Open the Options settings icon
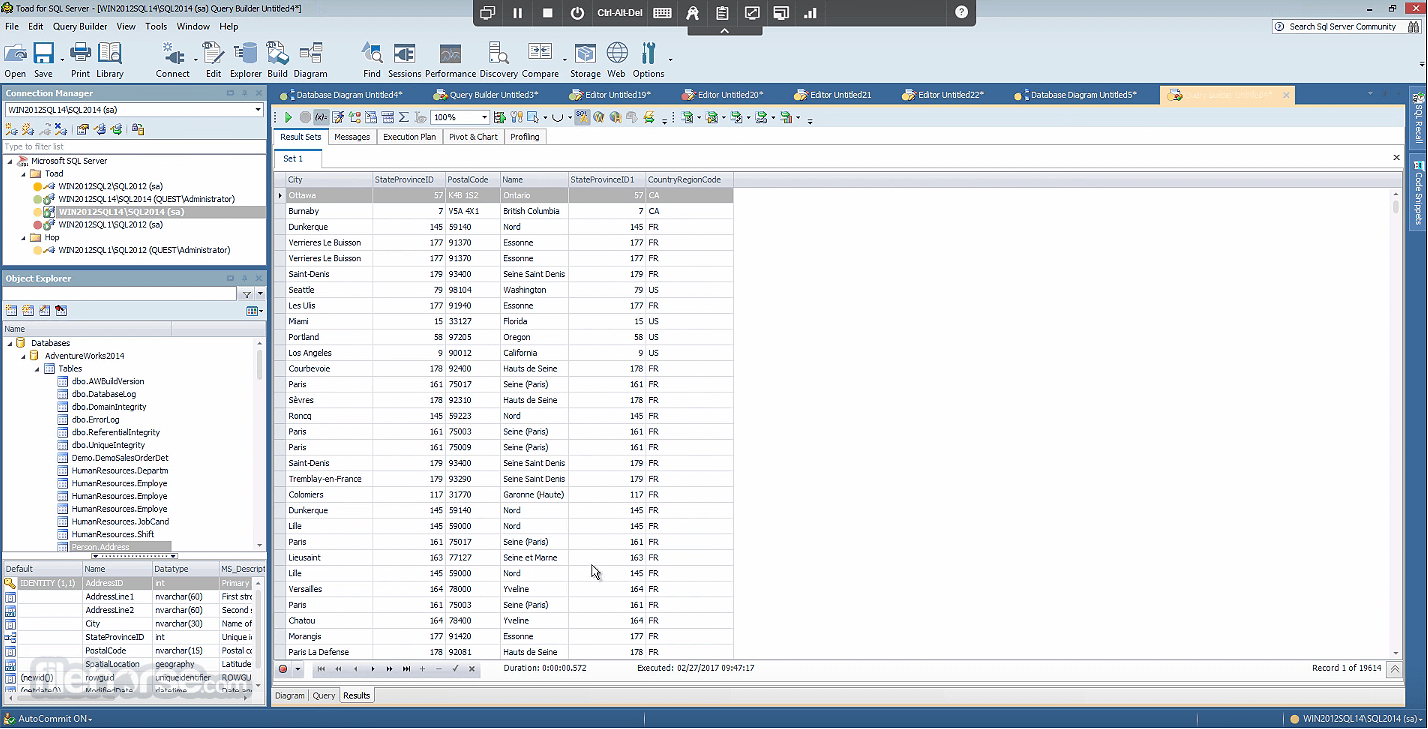Viewport: 1428px width, 729px height. pyautogui.click(x=648, y=59)
